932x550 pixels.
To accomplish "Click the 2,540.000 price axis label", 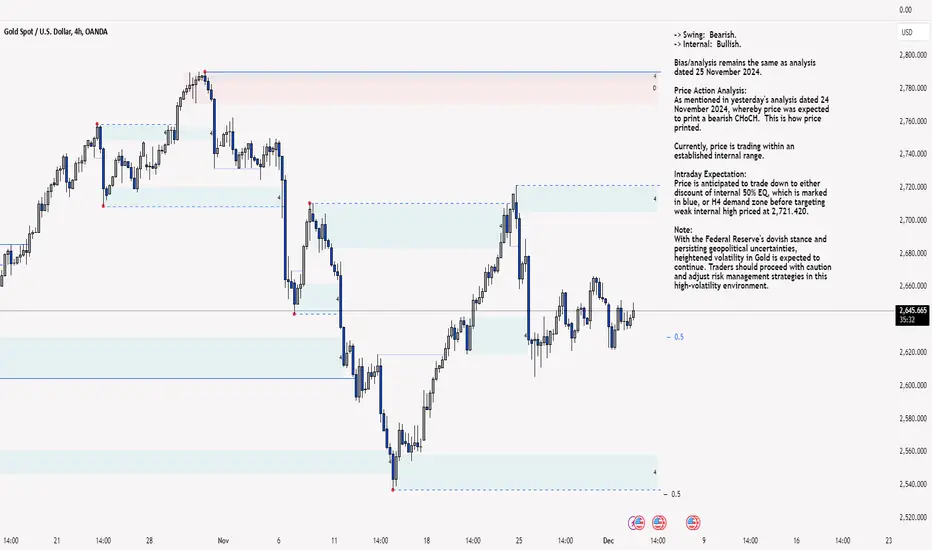I will [912, 485].
